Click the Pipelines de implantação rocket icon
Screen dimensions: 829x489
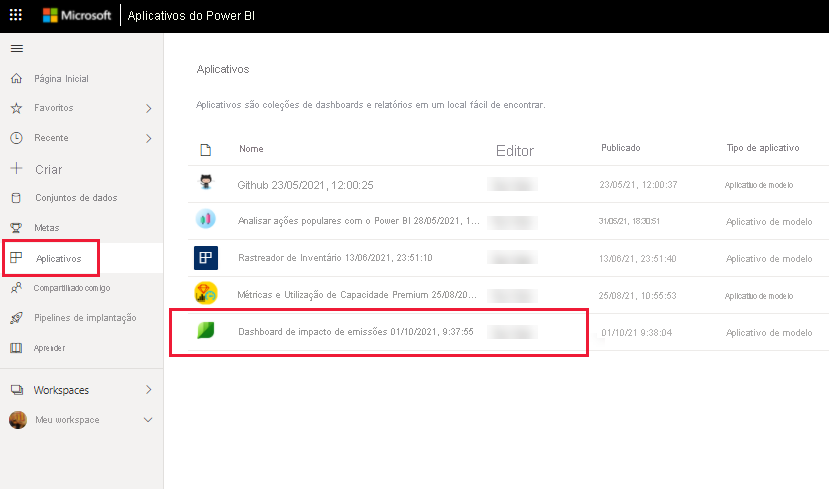(16, 318)
